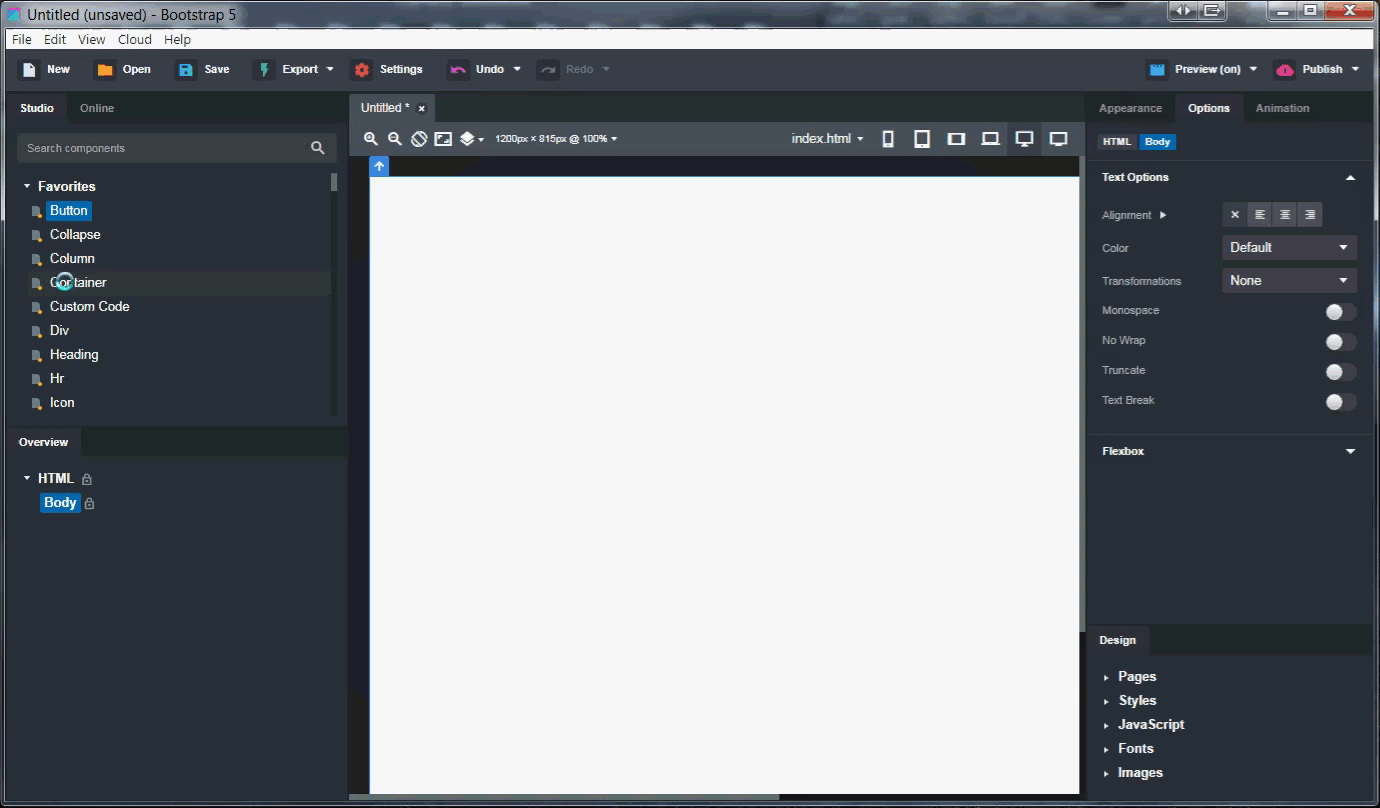Expand the Images section in Design
Image resolution: width=1380 pixels, height=808 pixels.
(1106, 774)
